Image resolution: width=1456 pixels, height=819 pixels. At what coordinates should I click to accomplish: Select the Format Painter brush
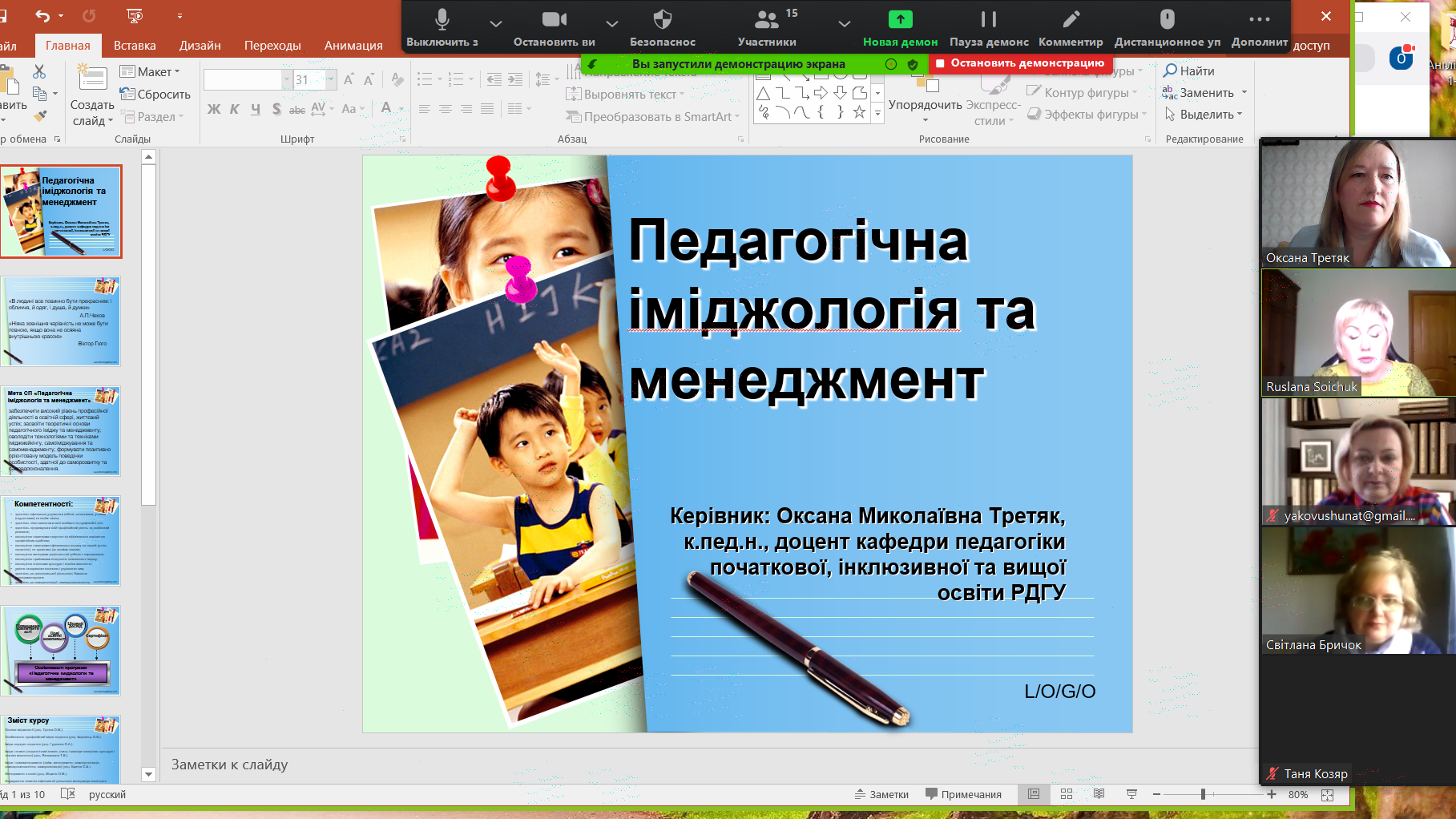pyautogui.click(x=39, y=116)
